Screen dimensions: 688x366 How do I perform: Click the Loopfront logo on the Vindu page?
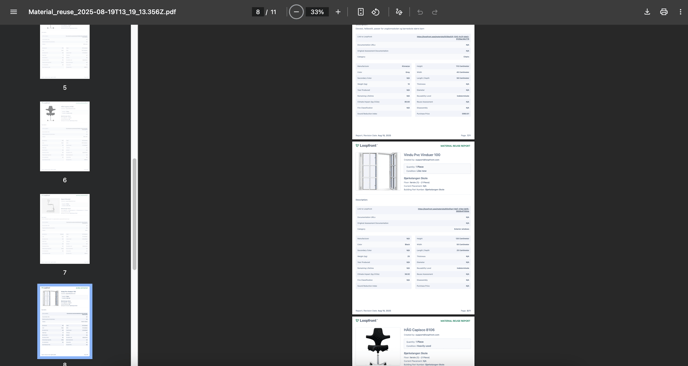pyautogui.click(x=366, y=146)
